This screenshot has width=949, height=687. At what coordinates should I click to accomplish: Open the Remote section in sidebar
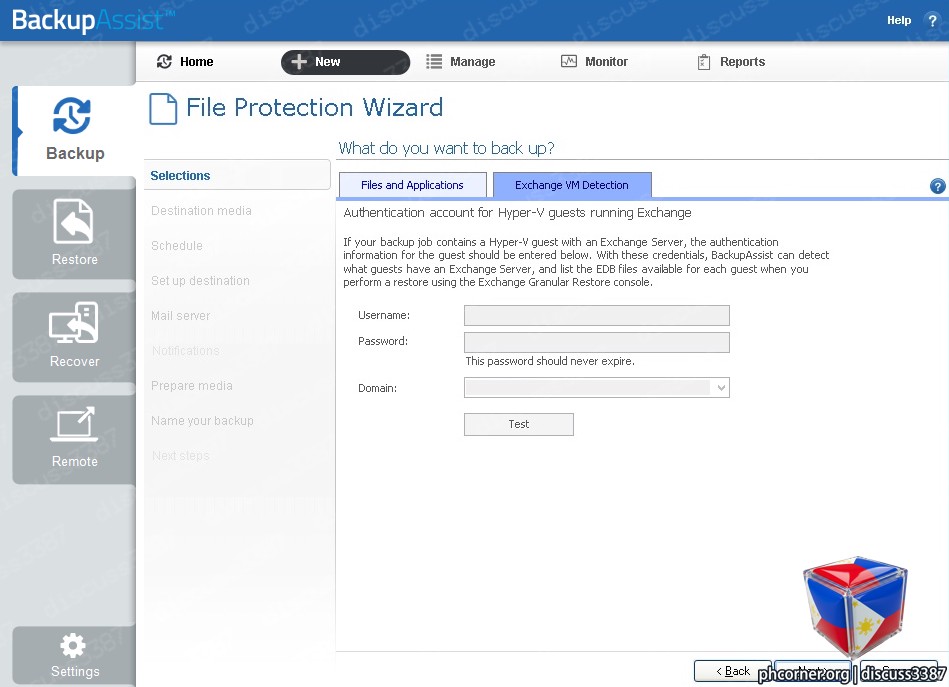pyautogui.click(x=74, y=439)
